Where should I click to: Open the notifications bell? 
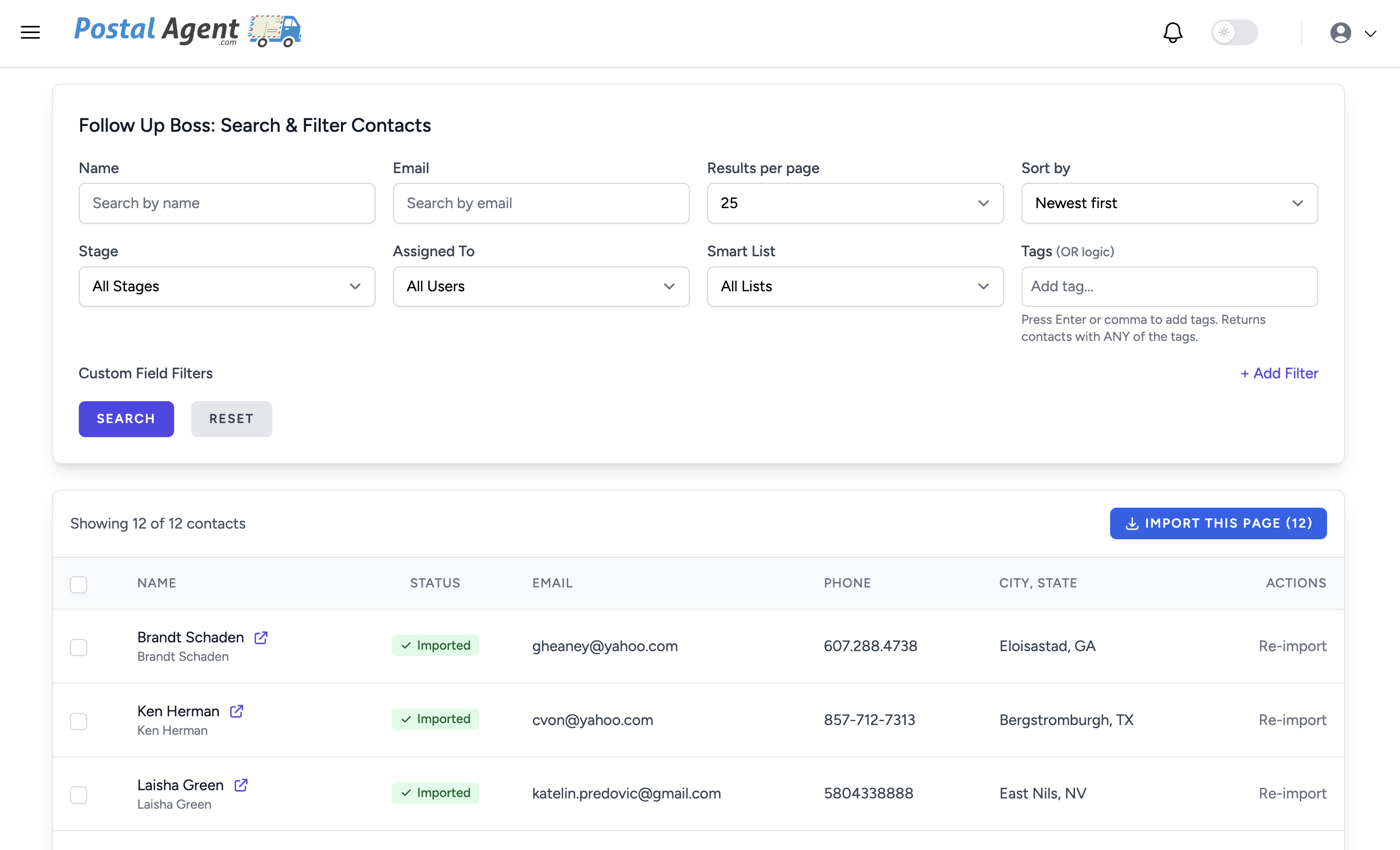tap(1172, 33)
